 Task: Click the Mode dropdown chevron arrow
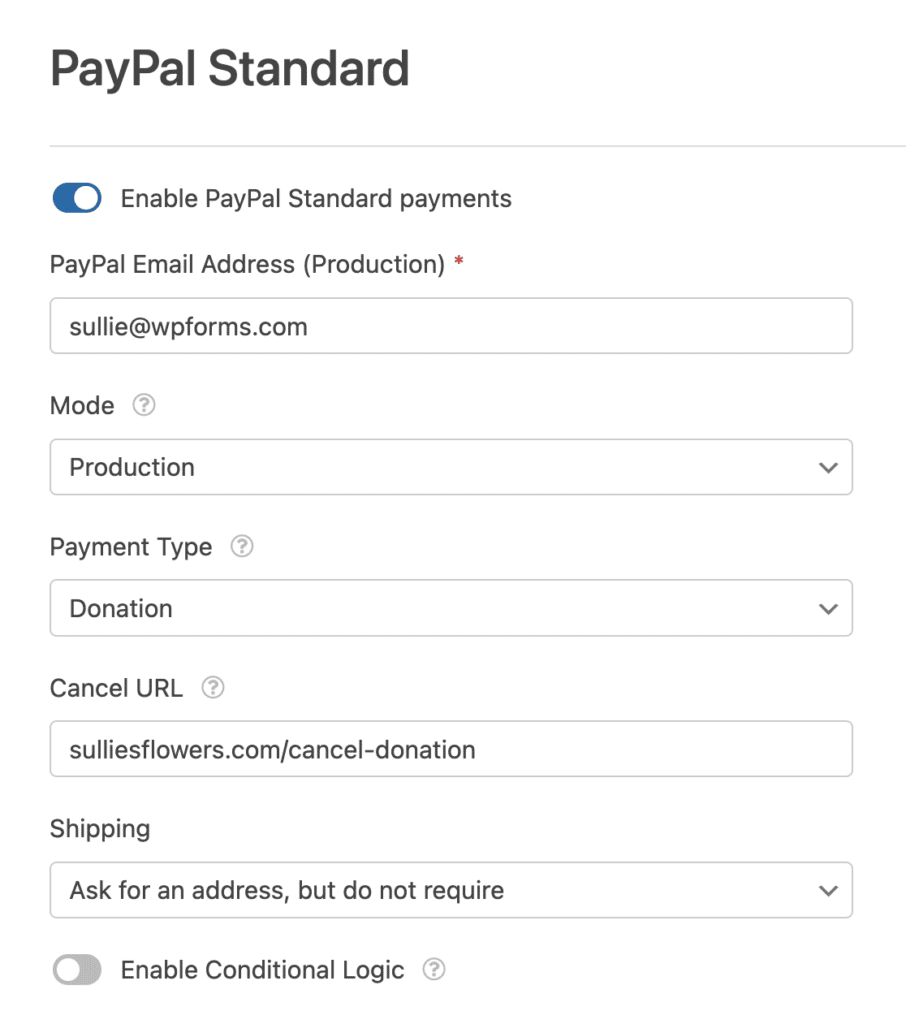tap(828, 467)
